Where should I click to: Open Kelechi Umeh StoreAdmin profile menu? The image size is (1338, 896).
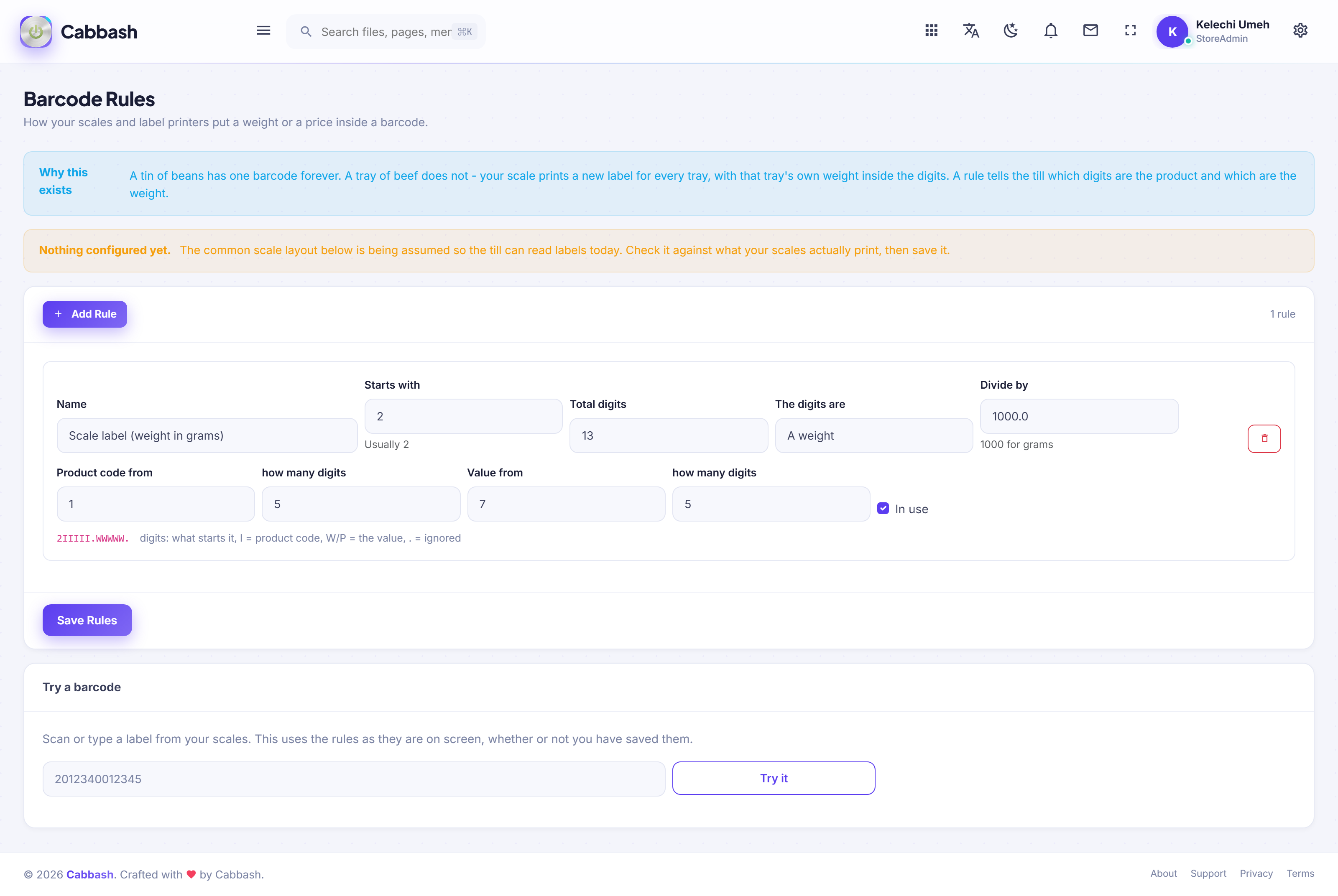(1213, 31)
